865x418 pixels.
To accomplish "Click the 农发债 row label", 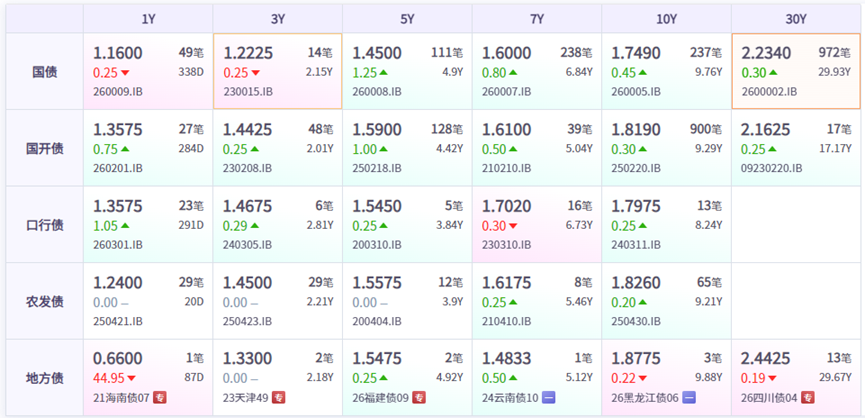I will [x=44, y=302].
